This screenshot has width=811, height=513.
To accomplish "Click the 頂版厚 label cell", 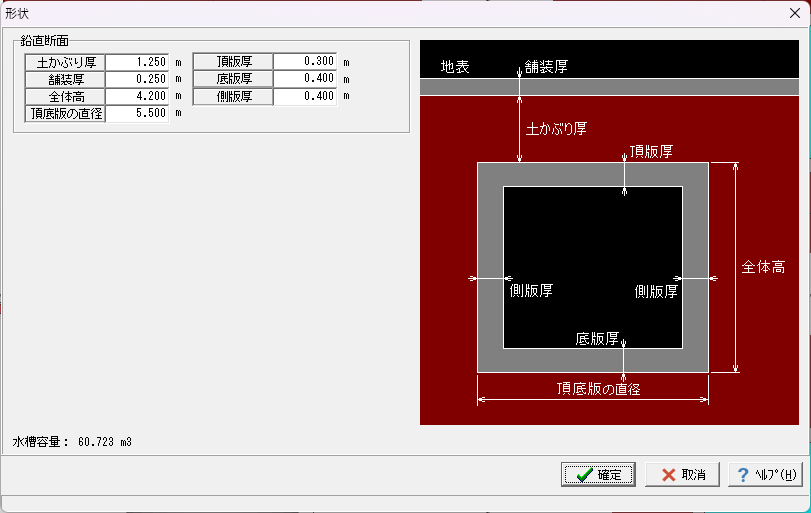I will (233, 62).
